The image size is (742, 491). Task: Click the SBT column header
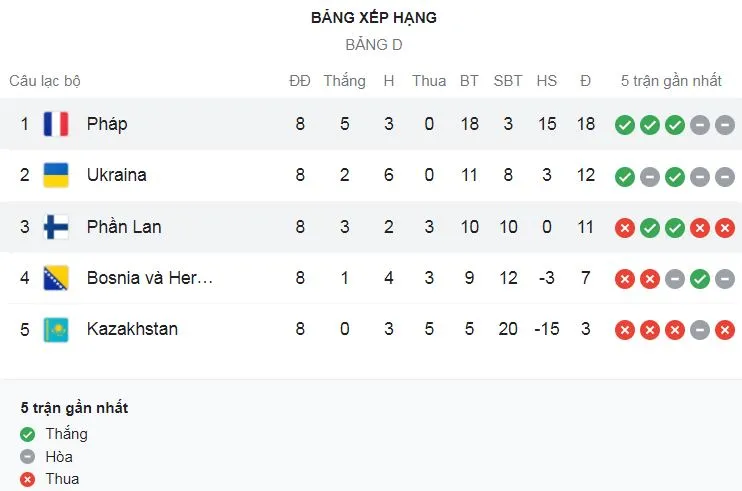coord(508,81)
